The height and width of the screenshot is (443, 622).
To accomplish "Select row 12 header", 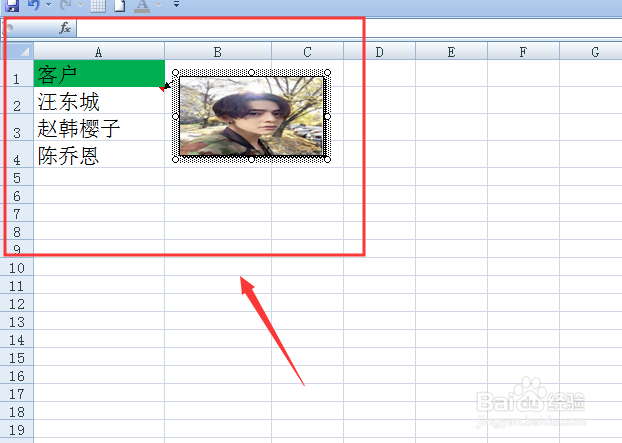I will click(x=17, y=303).
